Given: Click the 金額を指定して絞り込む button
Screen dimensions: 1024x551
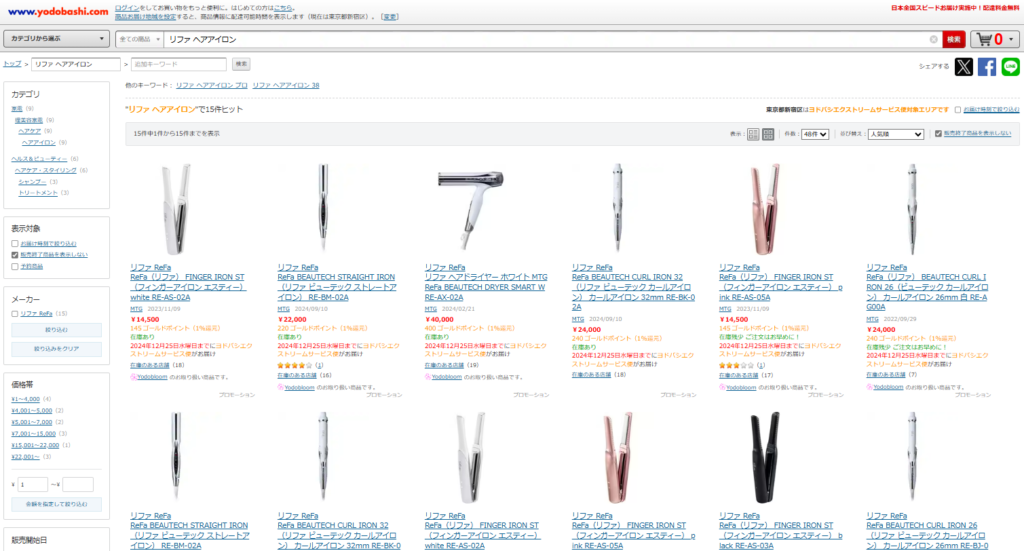Looking at the screenshot, I should [56, 504].
